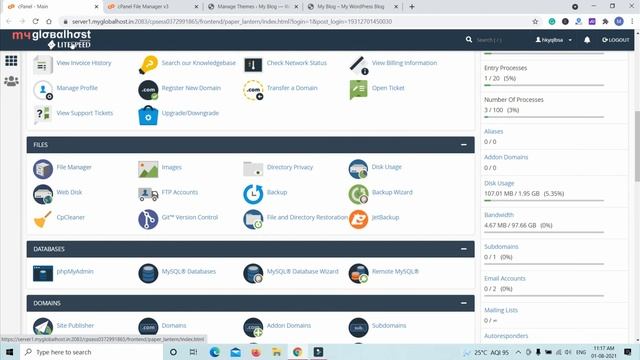Open Directory Privacy folder icon
Image resolution: width=640 pixels, height=360 pixels.
click(x=253, y=169)
